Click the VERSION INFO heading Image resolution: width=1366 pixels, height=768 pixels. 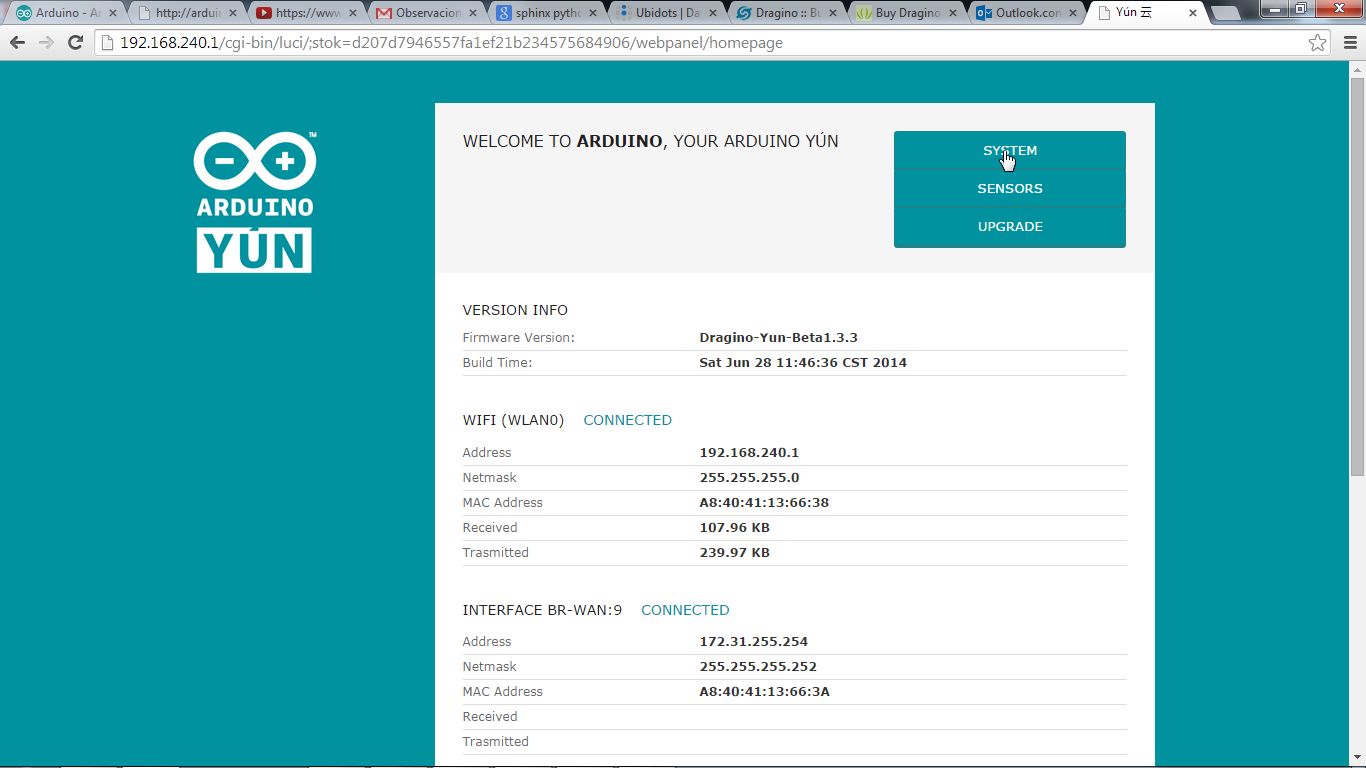[515, 310]
